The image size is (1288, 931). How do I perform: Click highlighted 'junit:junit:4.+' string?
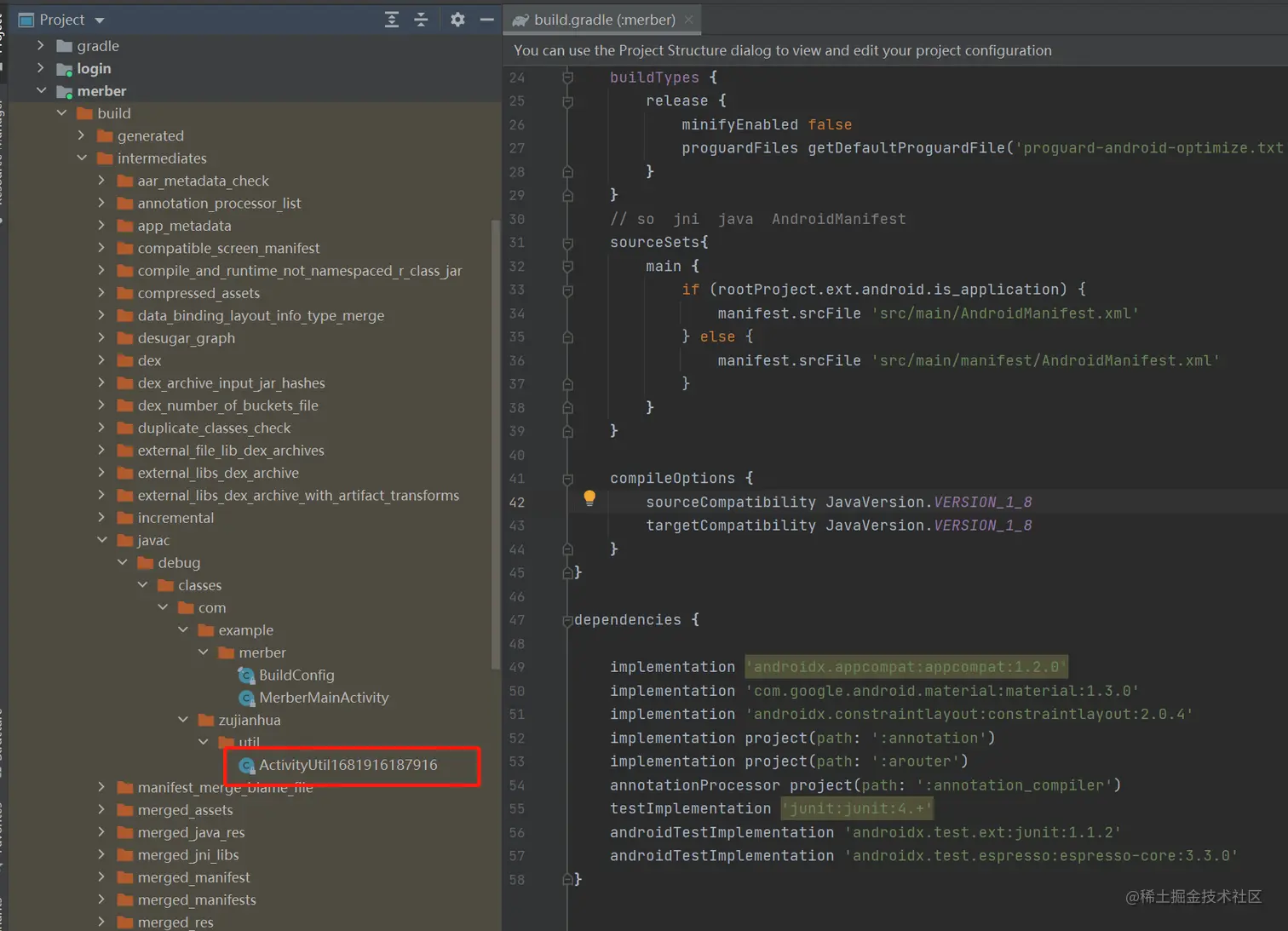pyautogui.click(x=857, y=808)
